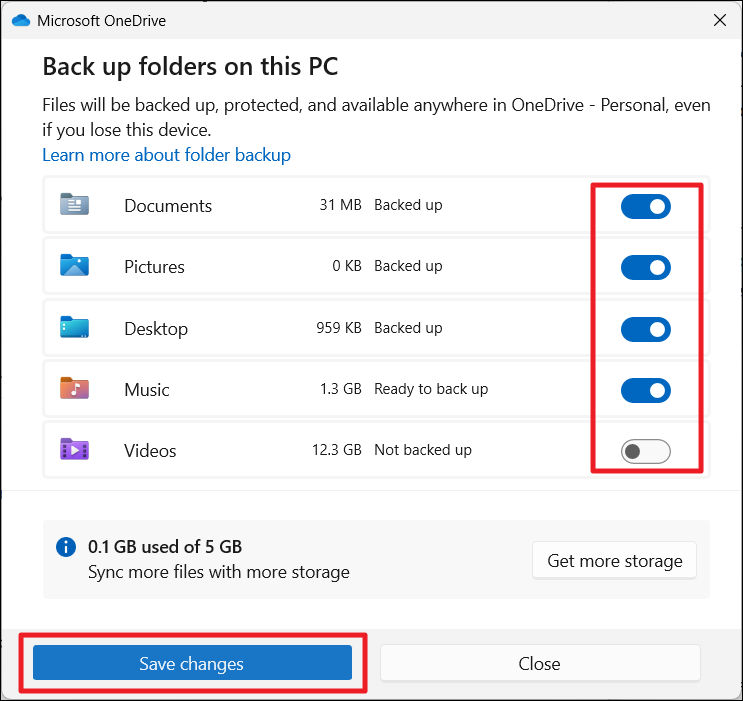Viewport: 743px width, 701px height.
Task: Open the Learn more about folder backup link
Action: click(x=166, y=155)
